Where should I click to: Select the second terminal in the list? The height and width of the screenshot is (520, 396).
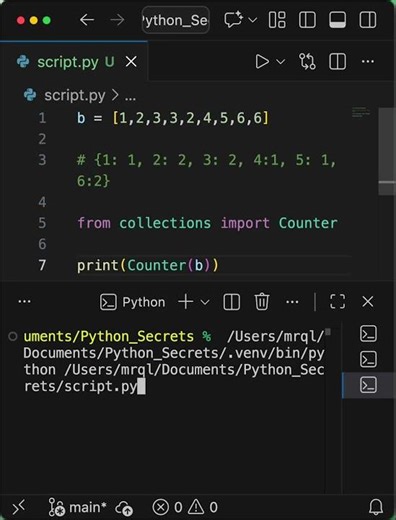(368, 359)
